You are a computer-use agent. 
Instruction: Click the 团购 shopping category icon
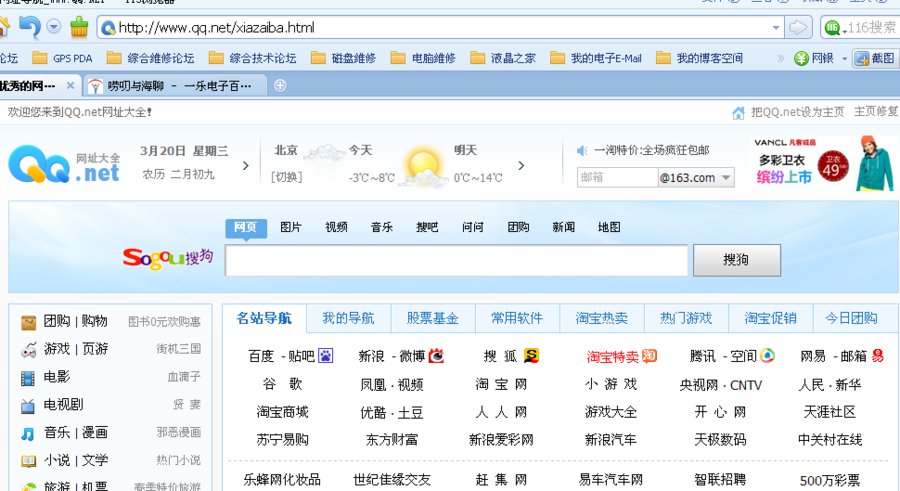(28, 323)
